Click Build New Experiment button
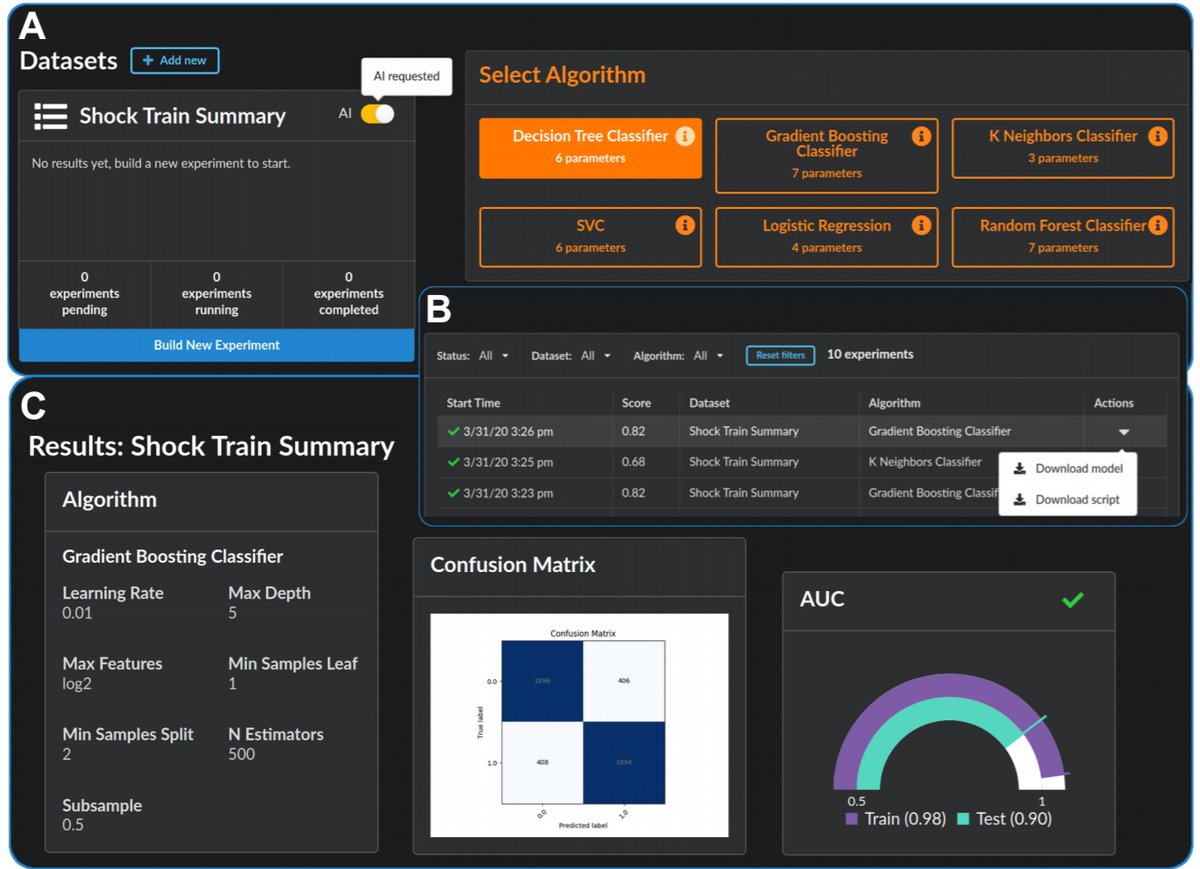 [216, 345]
